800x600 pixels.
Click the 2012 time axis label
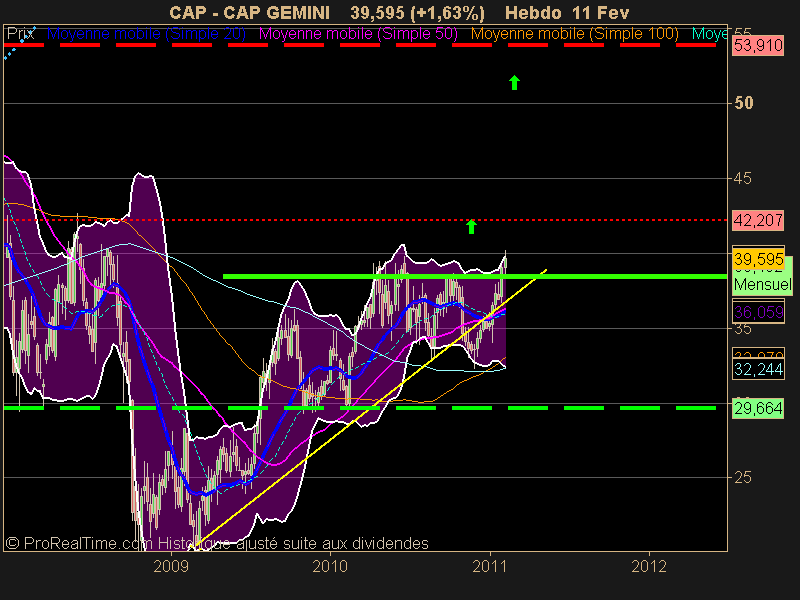649,566
